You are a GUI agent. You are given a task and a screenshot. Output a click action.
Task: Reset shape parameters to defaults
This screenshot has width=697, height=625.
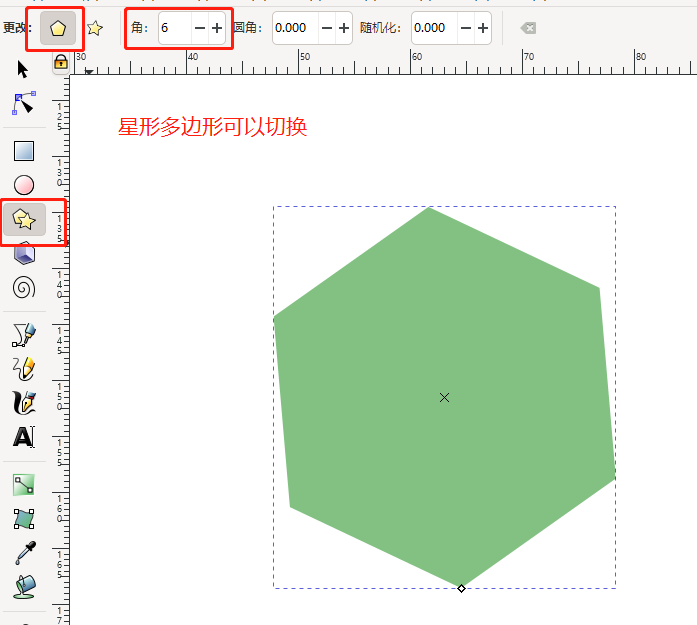(x=528, y=28)
